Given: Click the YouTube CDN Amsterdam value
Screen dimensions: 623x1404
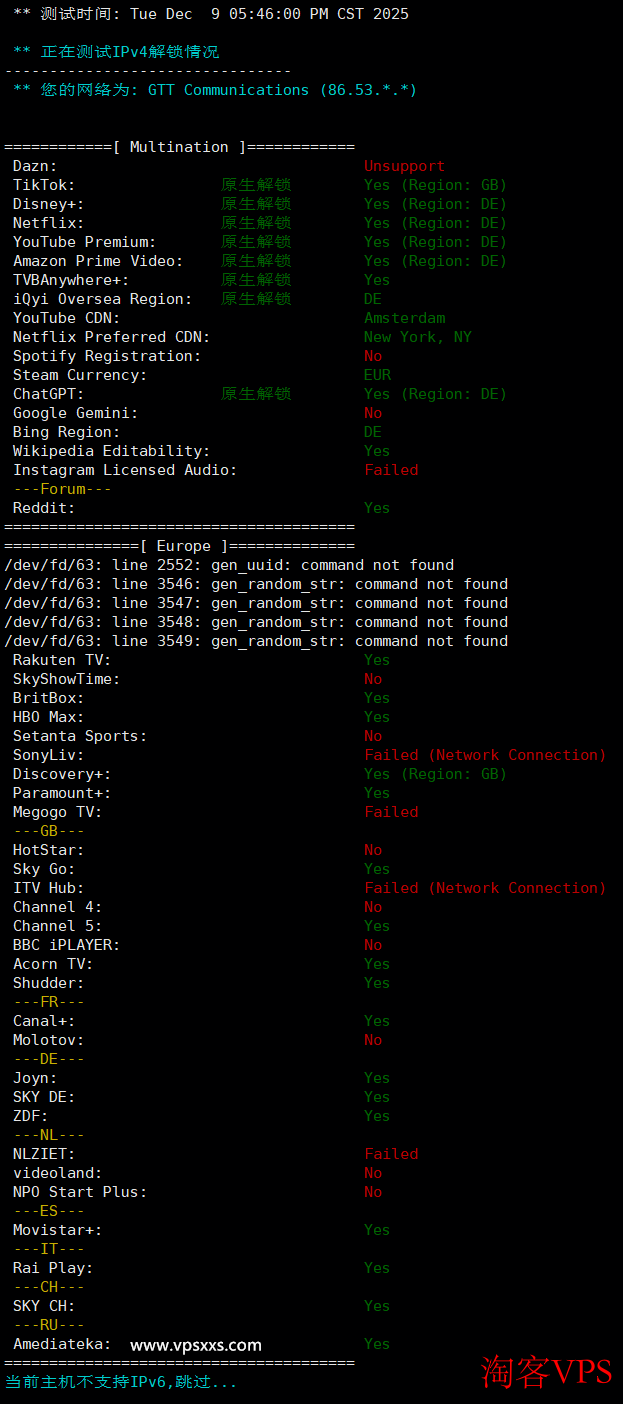Looking at the screenshot, I should 404,318.
